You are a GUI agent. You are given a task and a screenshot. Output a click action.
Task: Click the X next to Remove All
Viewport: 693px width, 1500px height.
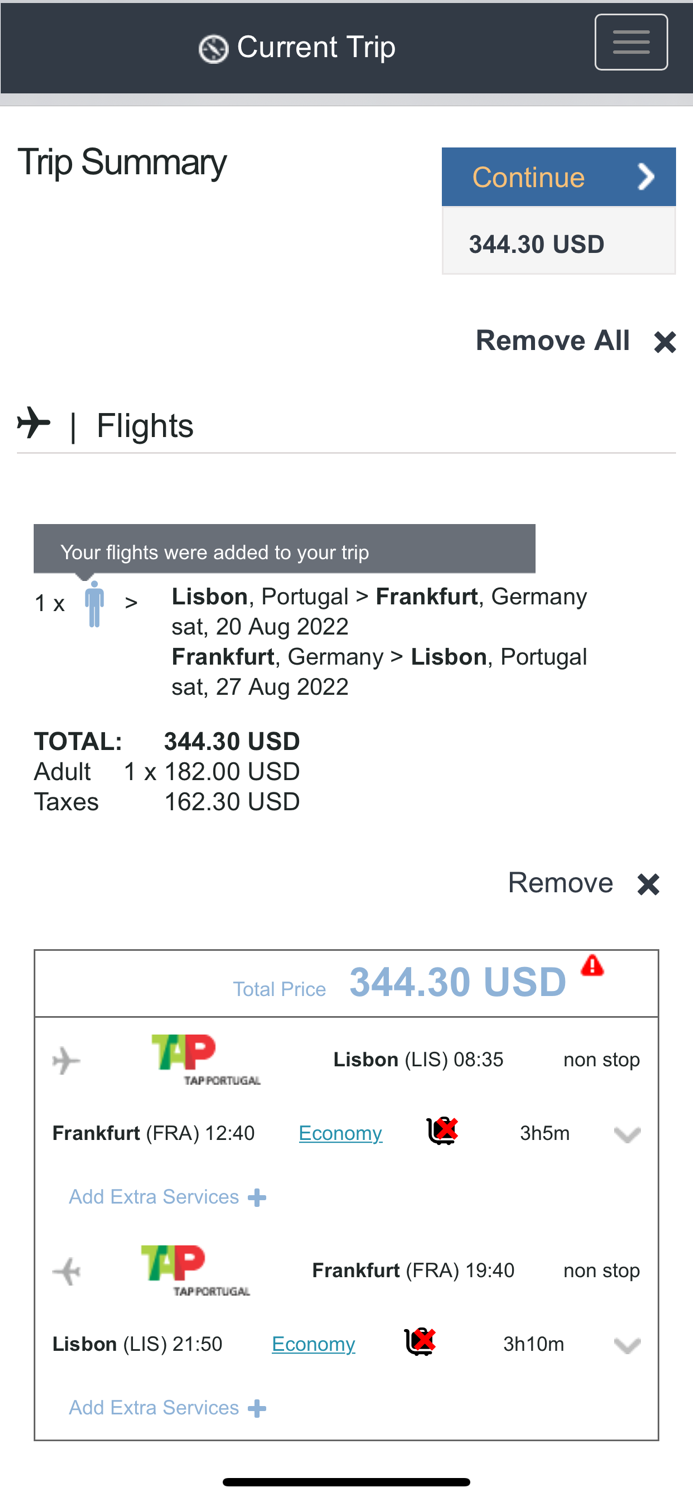[665, 342]
